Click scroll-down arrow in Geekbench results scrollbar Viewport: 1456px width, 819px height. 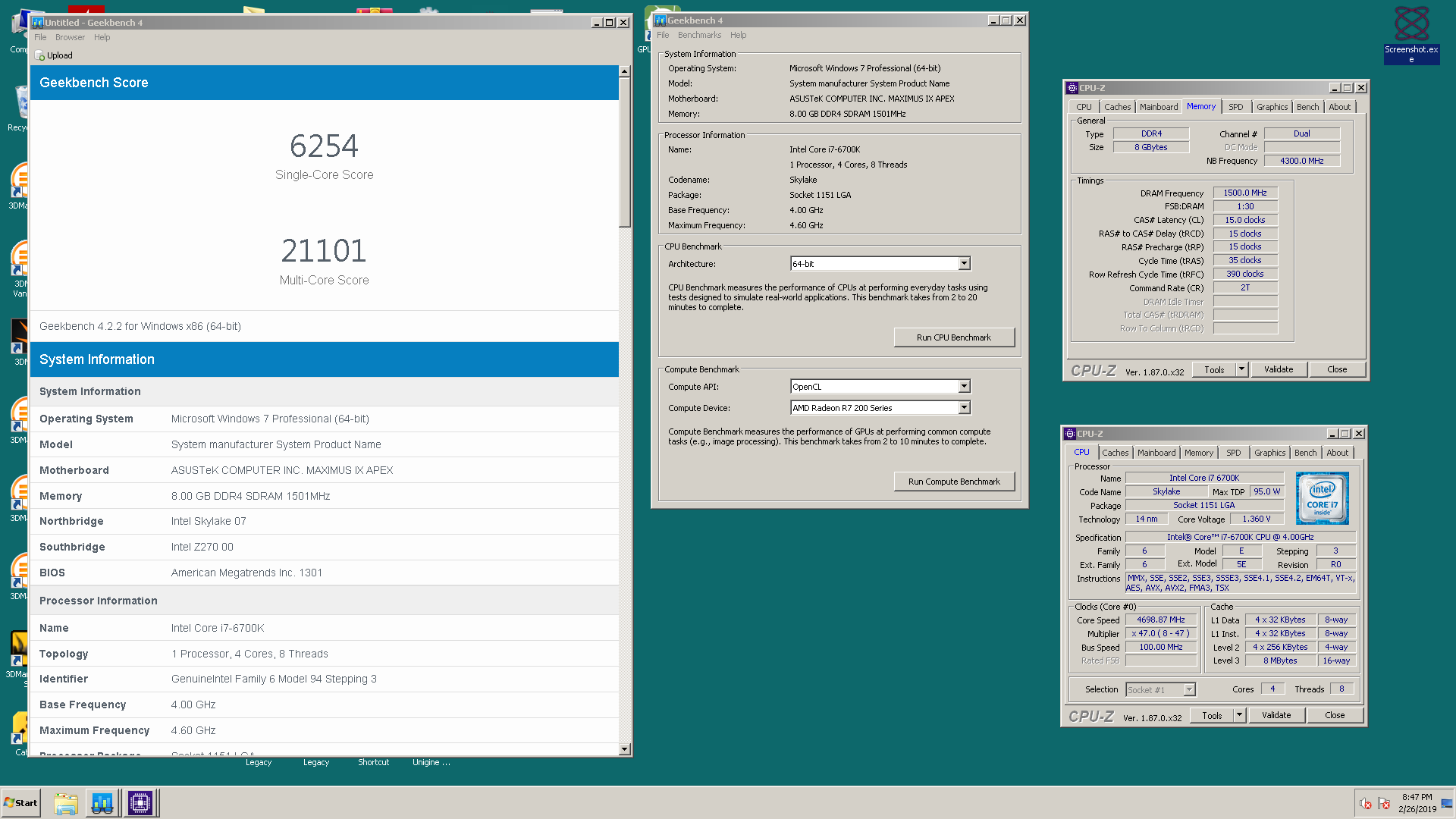coord(624,749)
